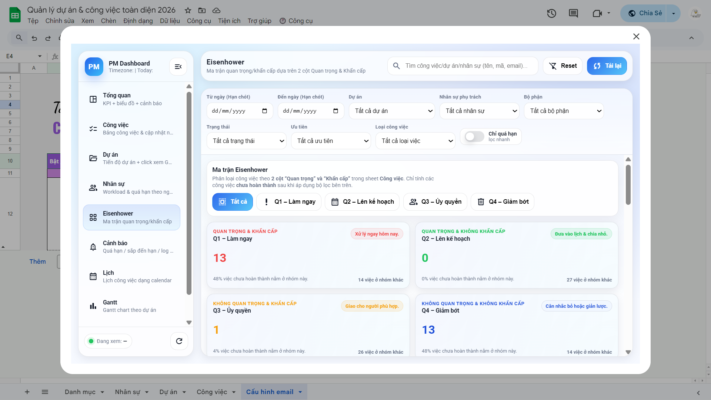Filter matrix by Q1 – Làm ngay

(x=289, y=201)
